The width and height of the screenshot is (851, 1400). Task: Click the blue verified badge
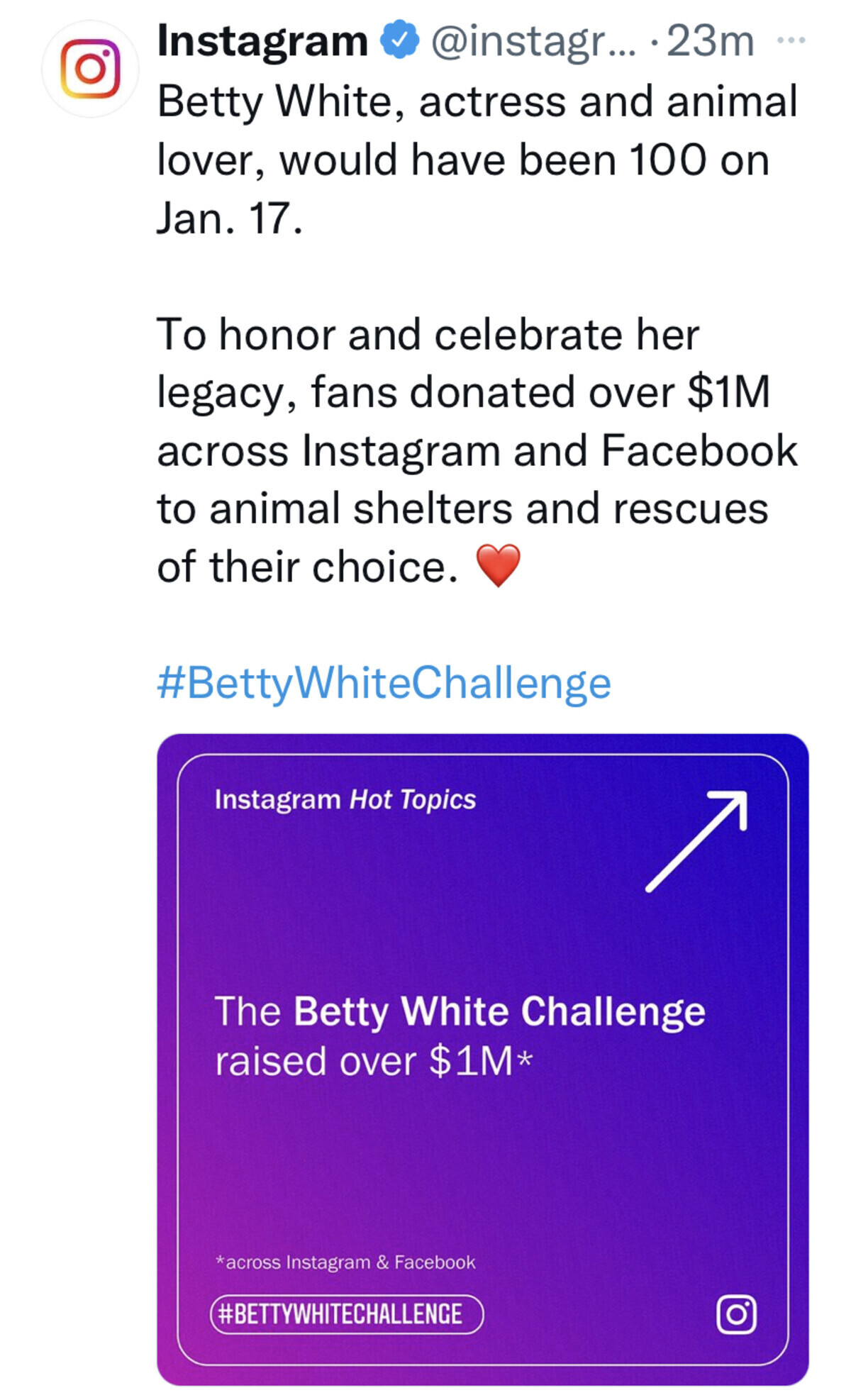point(400,40)
